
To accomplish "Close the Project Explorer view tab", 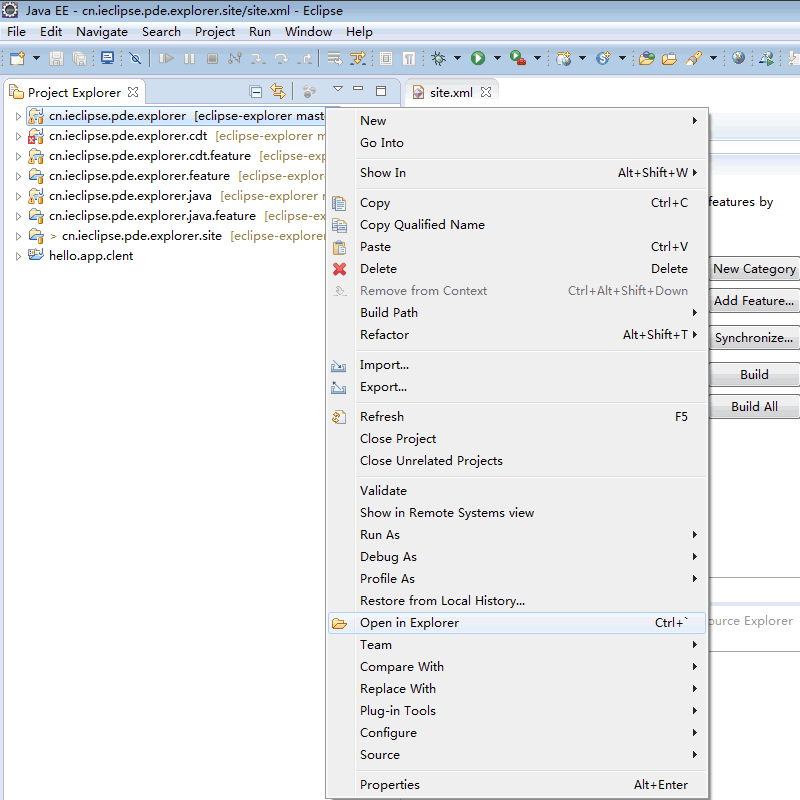I will click(133, 92).
